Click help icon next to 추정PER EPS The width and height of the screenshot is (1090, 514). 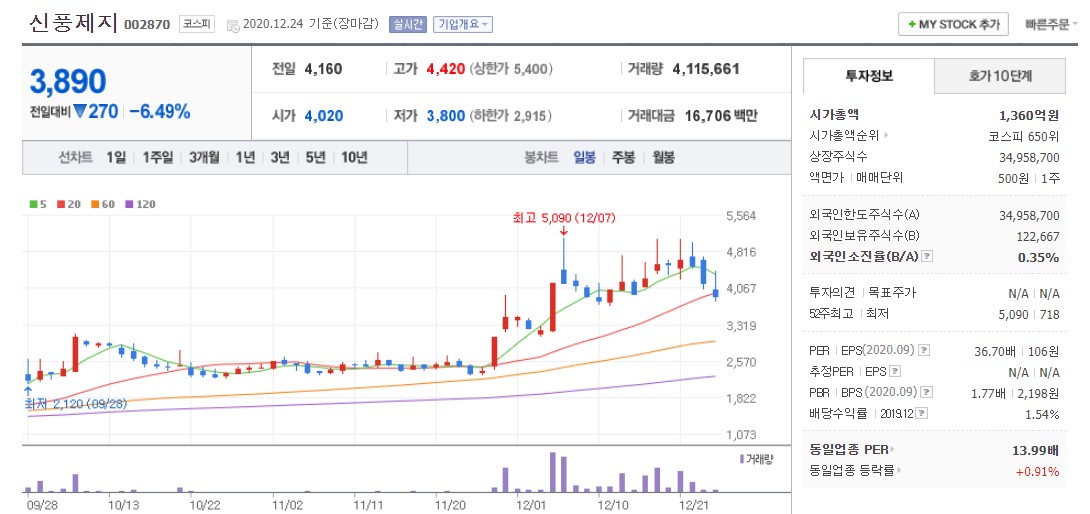895,371
